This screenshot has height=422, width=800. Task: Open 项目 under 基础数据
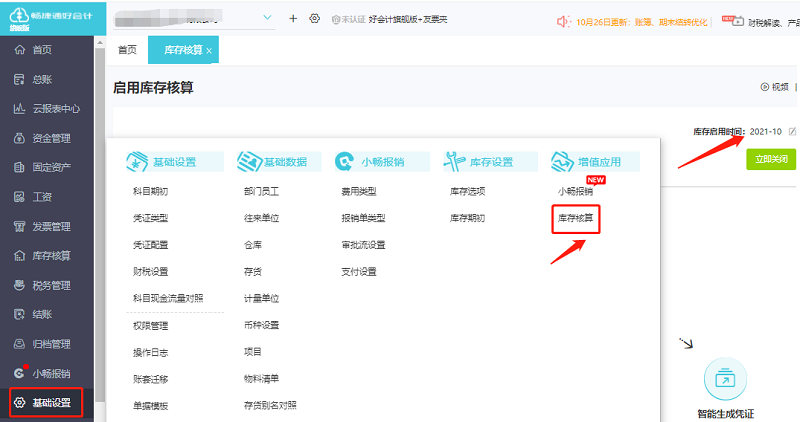point(253,352)
